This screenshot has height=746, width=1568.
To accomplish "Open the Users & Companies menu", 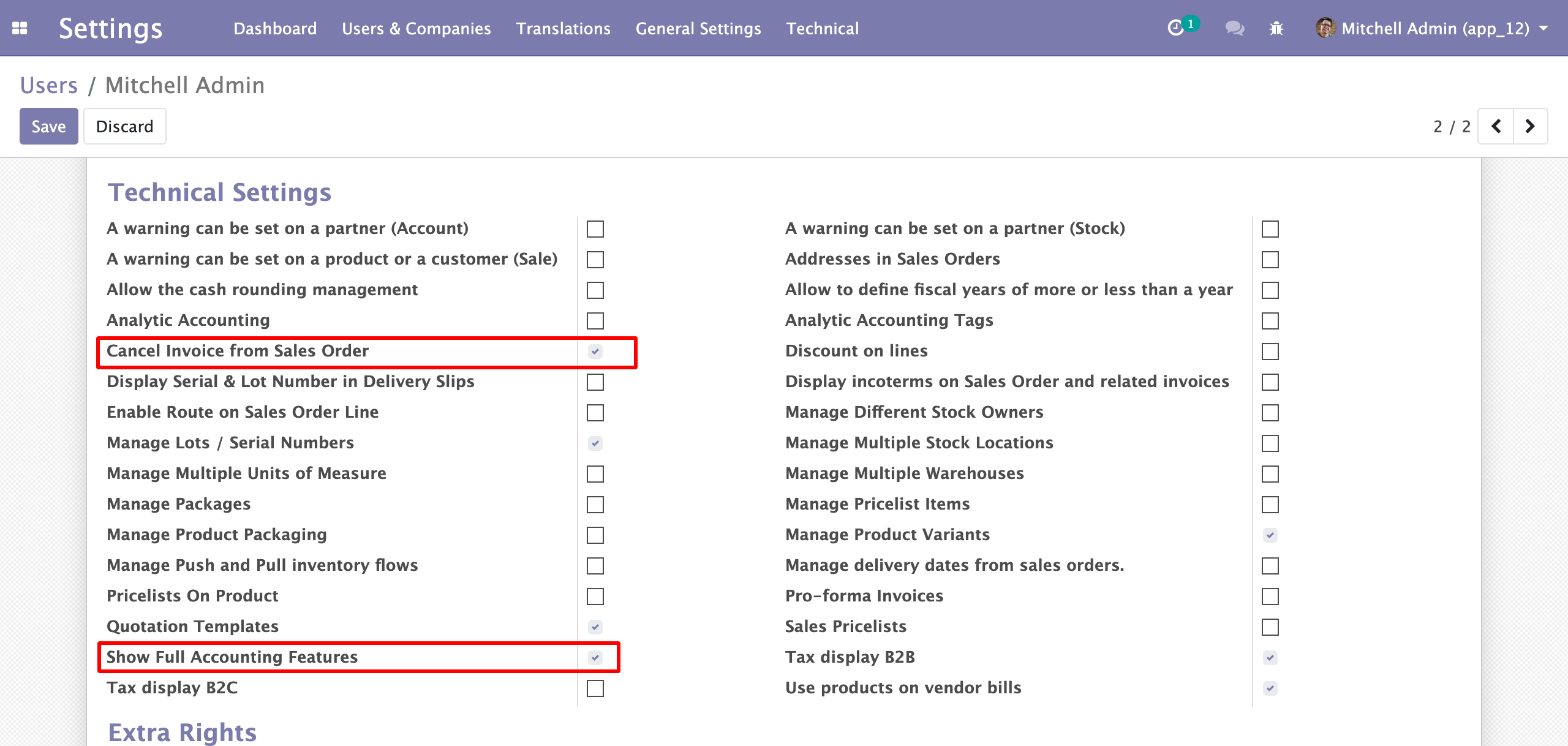I will (417, 28).
